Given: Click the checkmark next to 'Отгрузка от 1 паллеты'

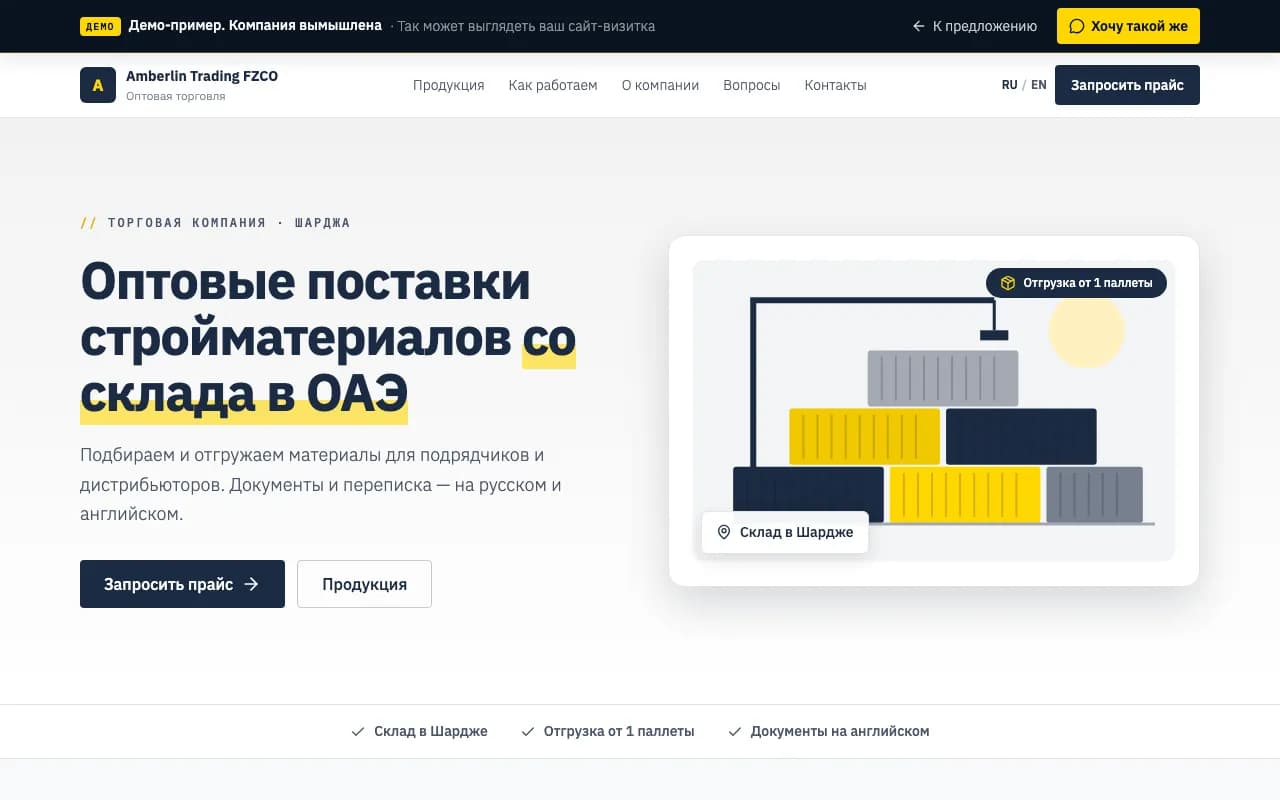Looking at the screenshot, I should (528, 732).
